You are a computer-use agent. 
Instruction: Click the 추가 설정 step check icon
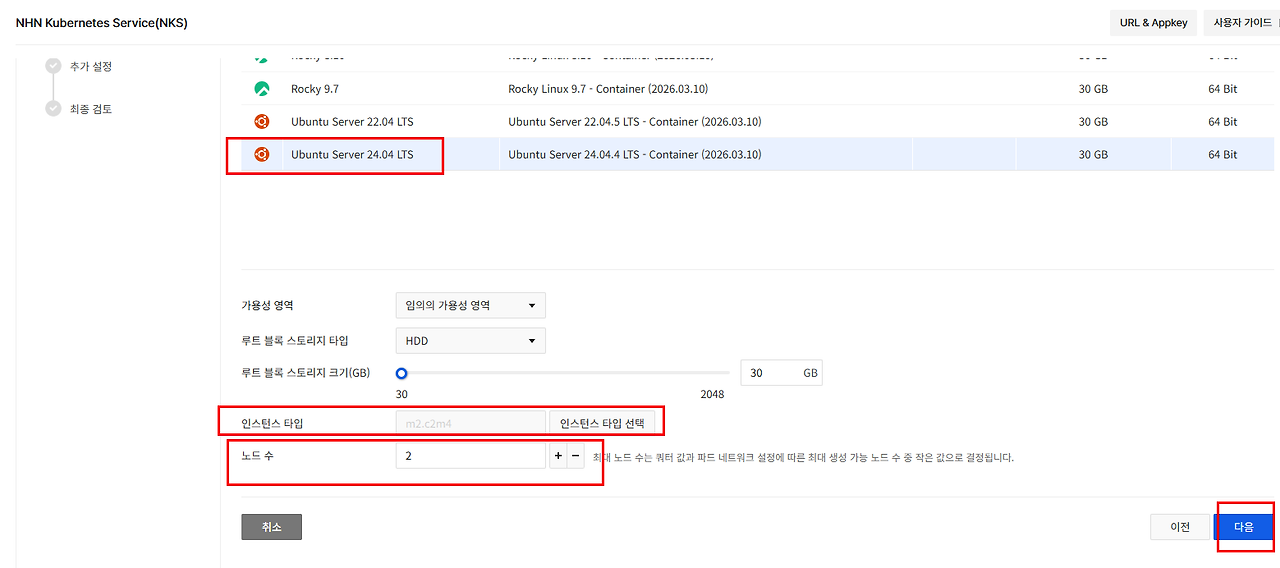coord(53,66)
